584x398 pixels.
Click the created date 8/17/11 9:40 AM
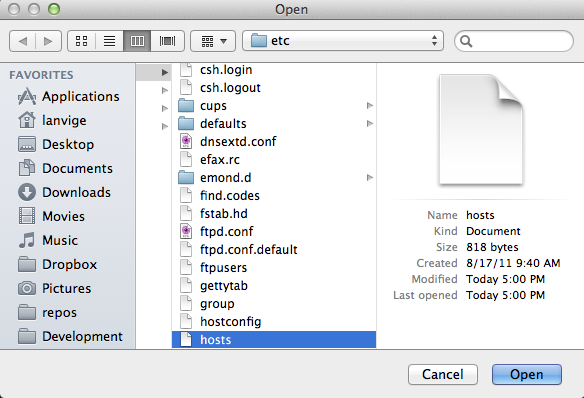click(x=513, y=263)
